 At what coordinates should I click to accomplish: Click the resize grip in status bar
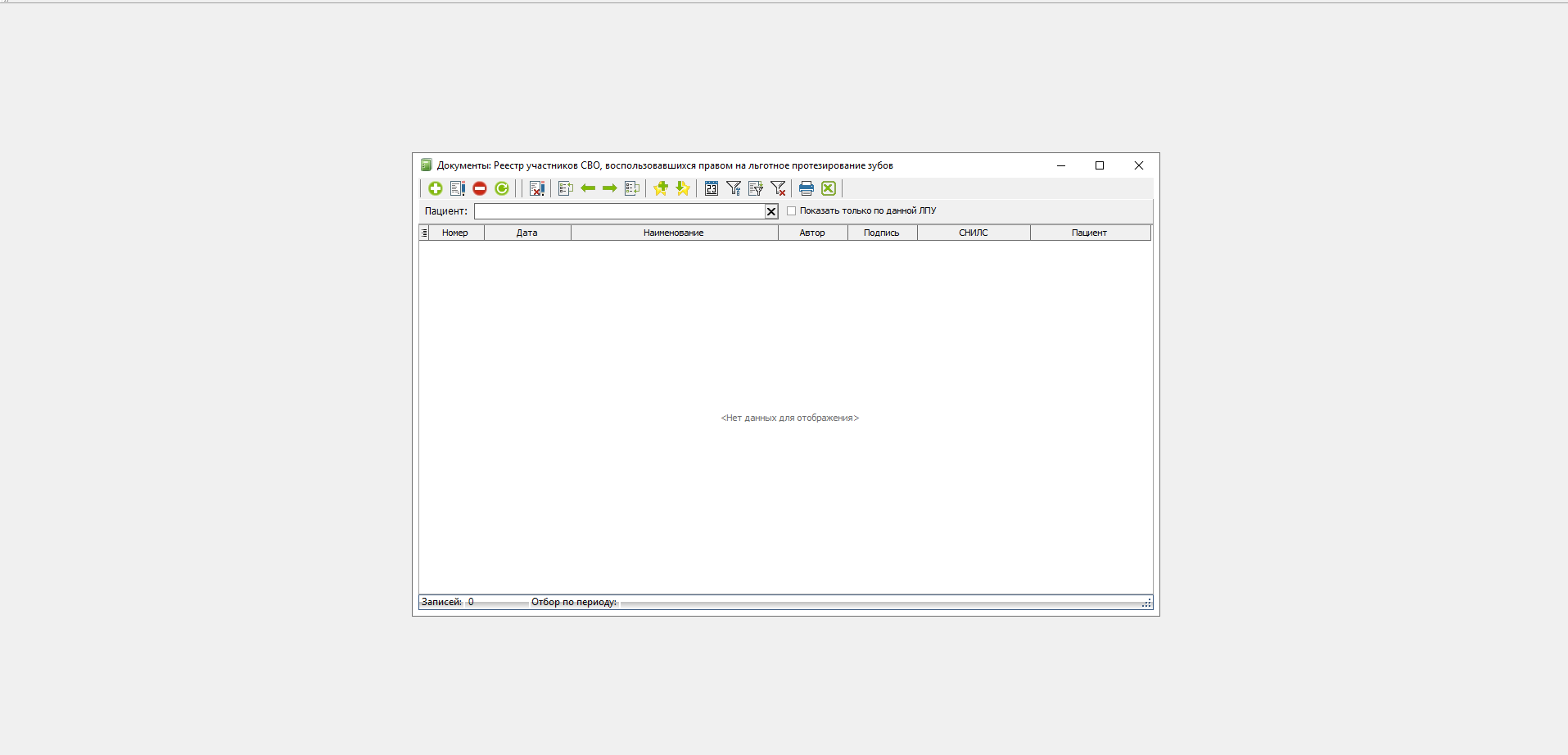(1146, 603)
